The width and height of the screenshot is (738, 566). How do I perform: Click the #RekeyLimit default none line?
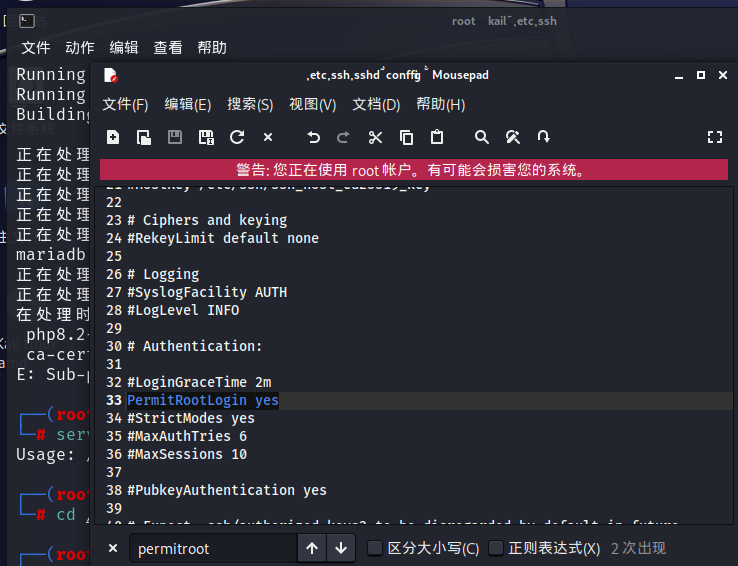[223, 238]
